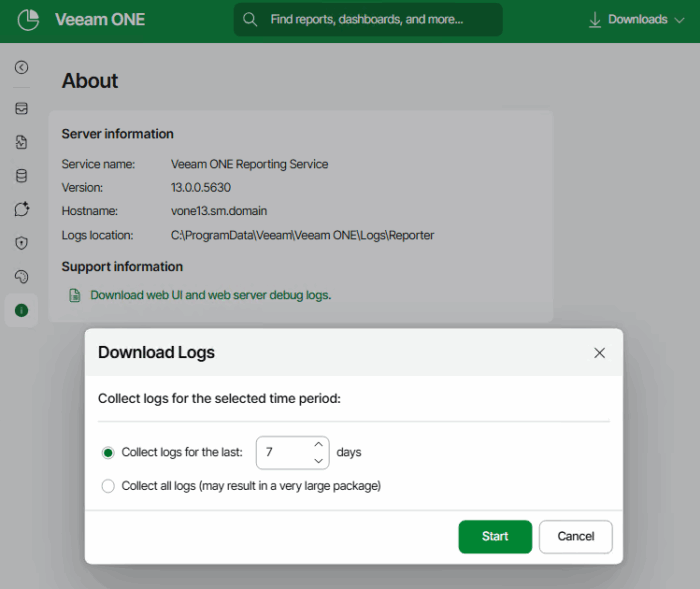This screenshot has width=700, height=589.
Task: Open the shield security sidebar icon
Action: [21, 243]
